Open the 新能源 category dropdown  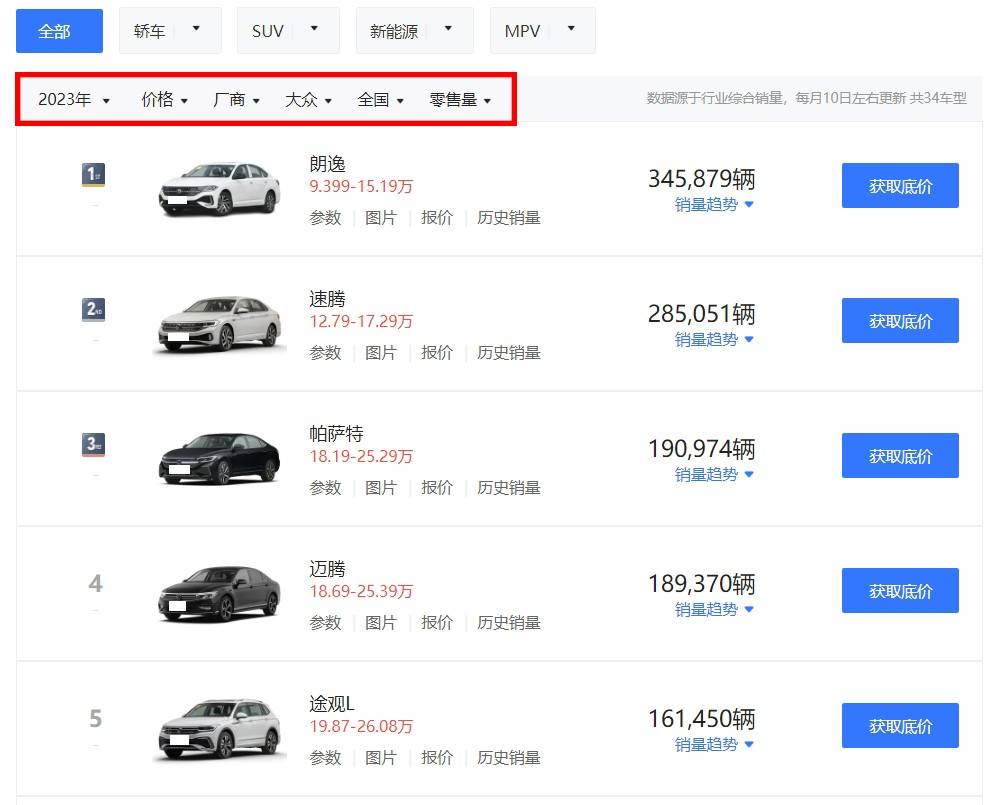415,31
